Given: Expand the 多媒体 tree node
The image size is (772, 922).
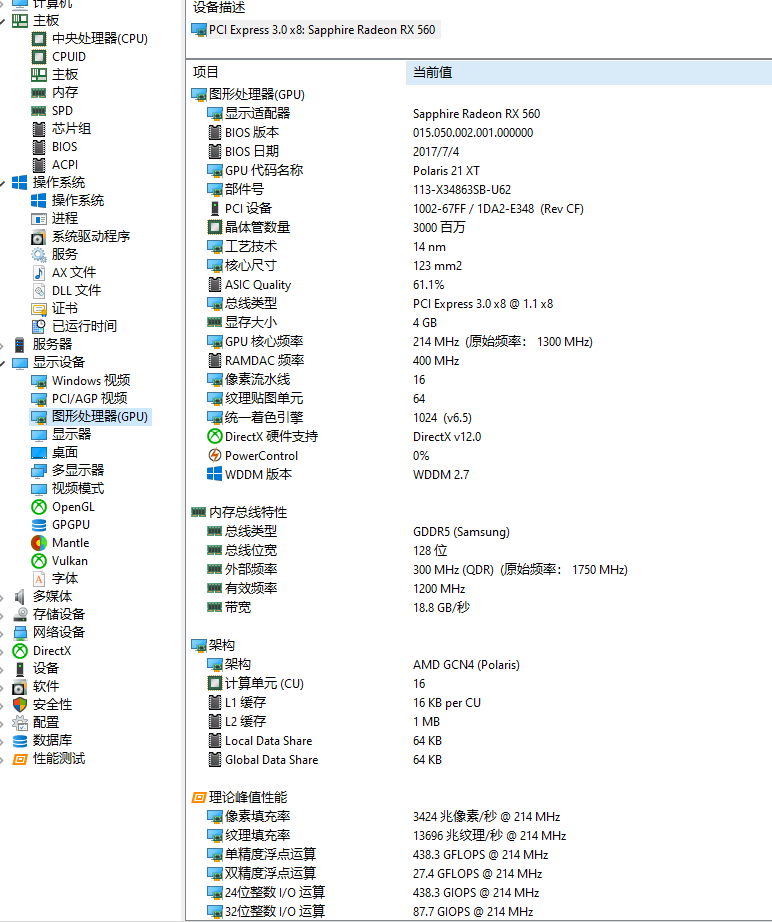Looking at the screenshot, I should point(4,596).
